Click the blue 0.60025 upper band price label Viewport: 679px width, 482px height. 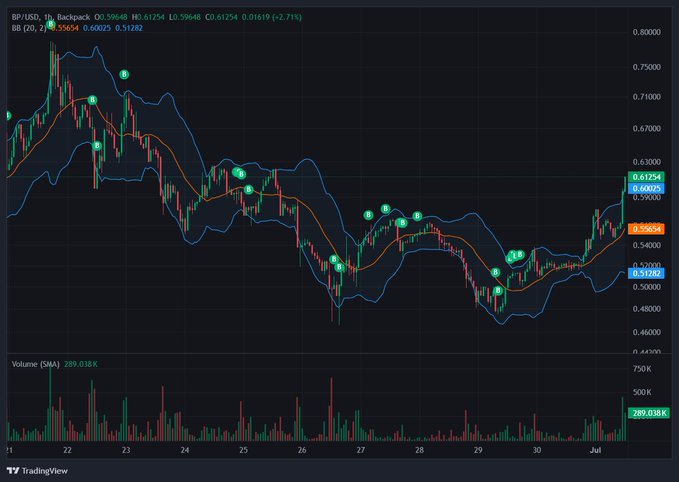pyautogui.click(x=646, y=188)
